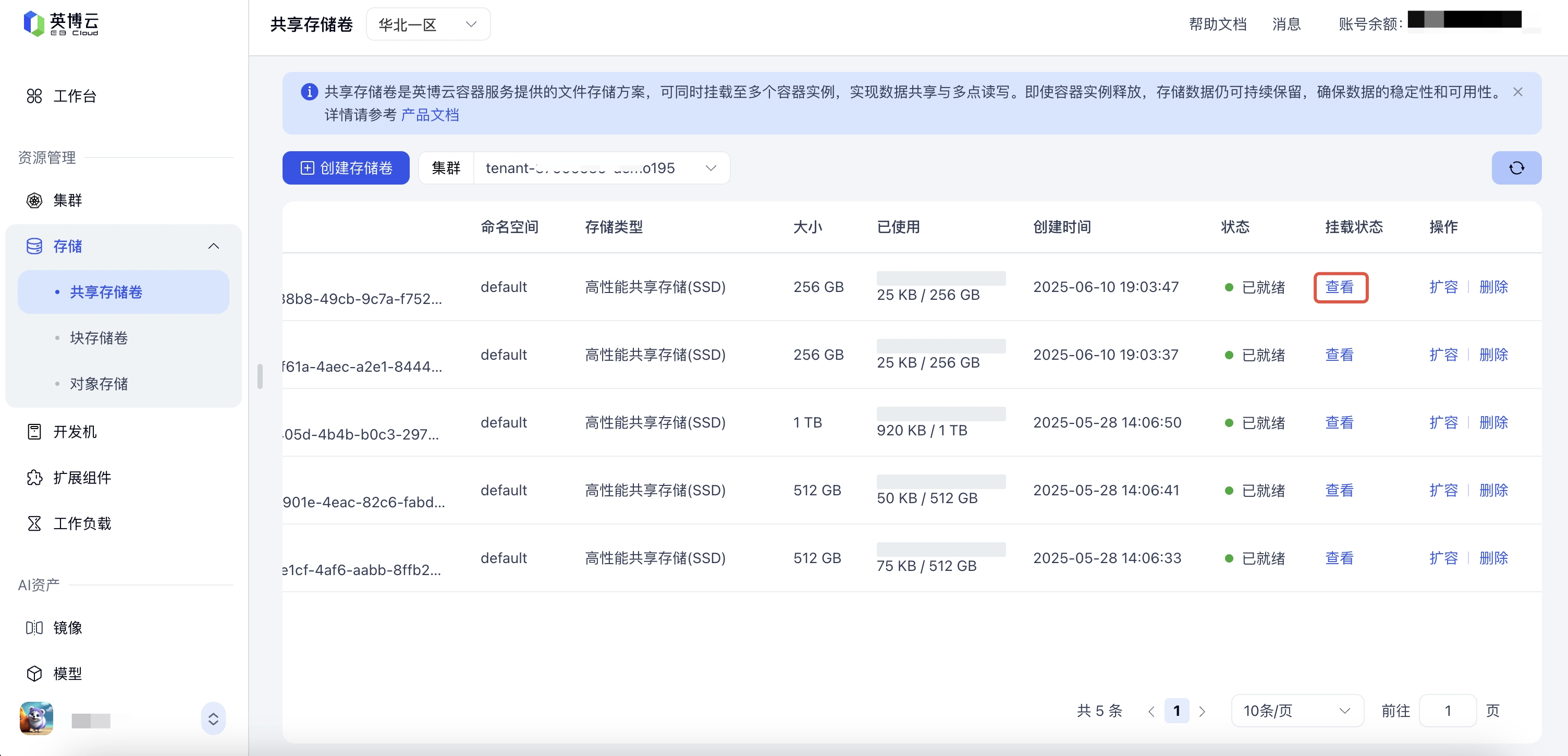
Task: Open 消息 in top bar
Action: click(1286, 25)
